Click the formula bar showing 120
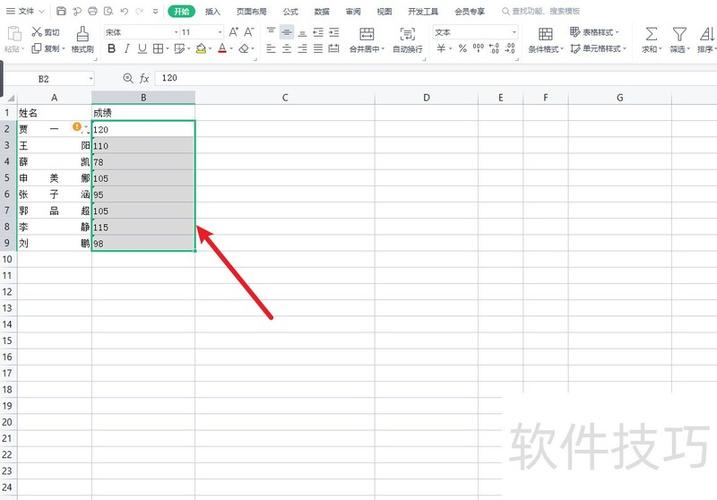The height and width of the screenshot is (500, 717). click(x=434, y=78)
